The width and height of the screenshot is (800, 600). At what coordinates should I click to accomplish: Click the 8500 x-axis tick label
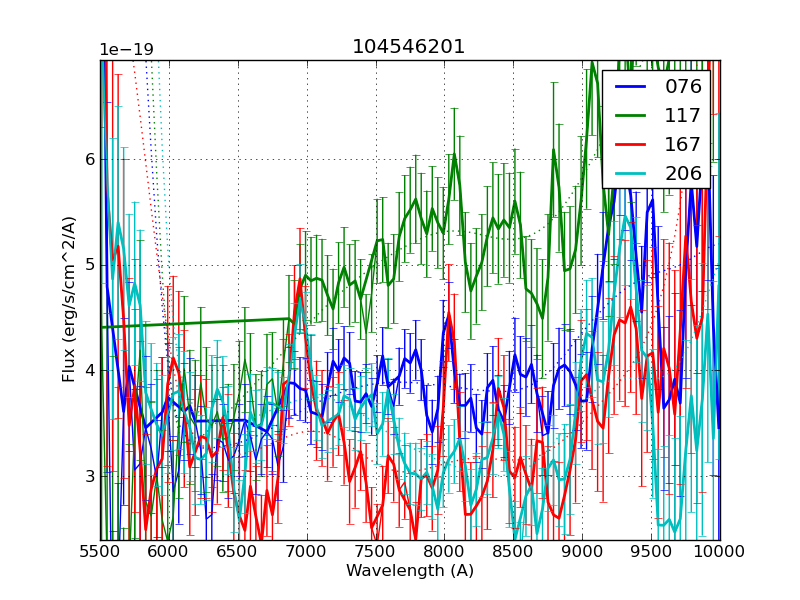pos(514,551)
